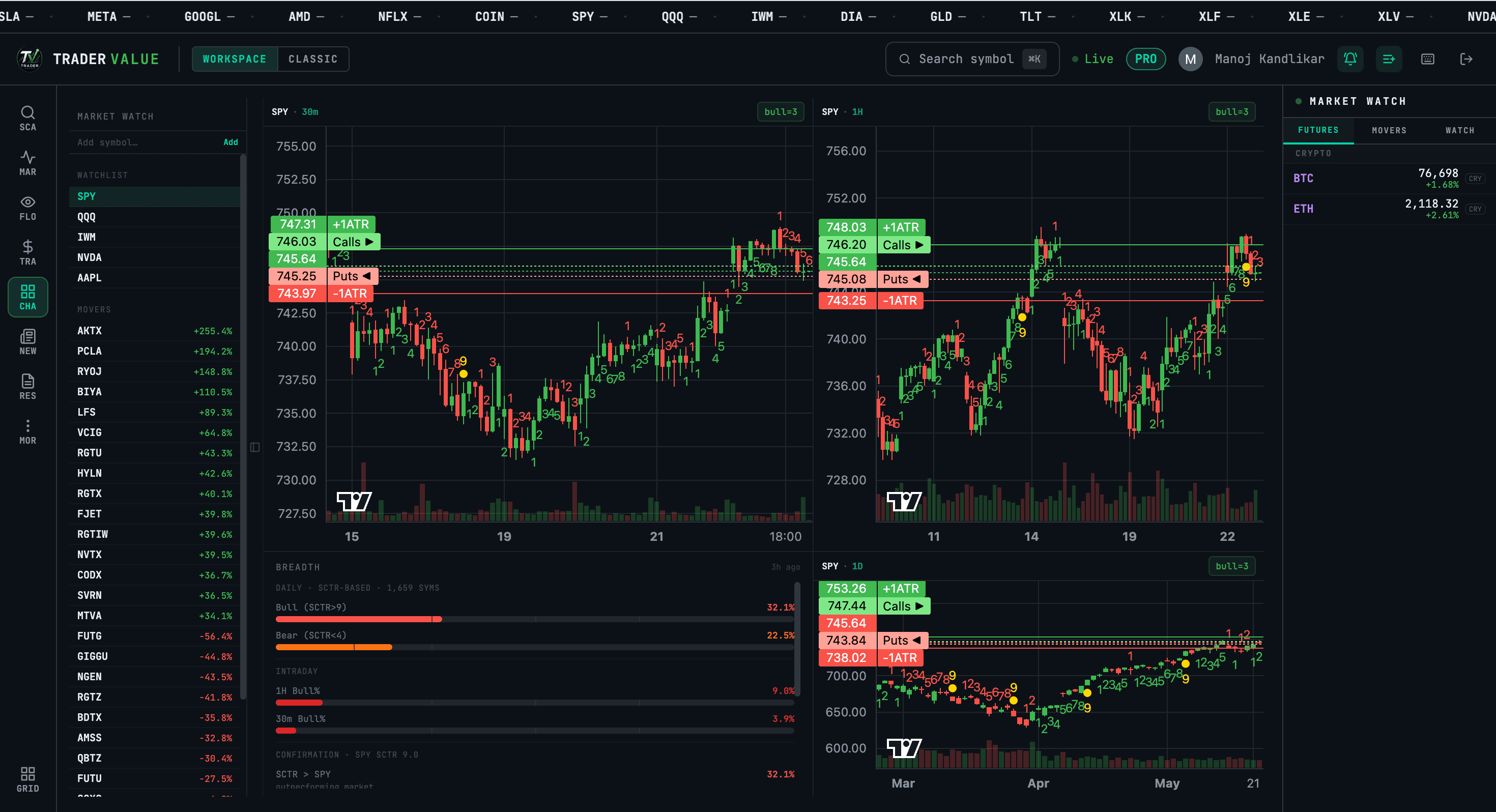Click the 1H Bull% progress bar
1496x812 pixels.
coord(534,703)
